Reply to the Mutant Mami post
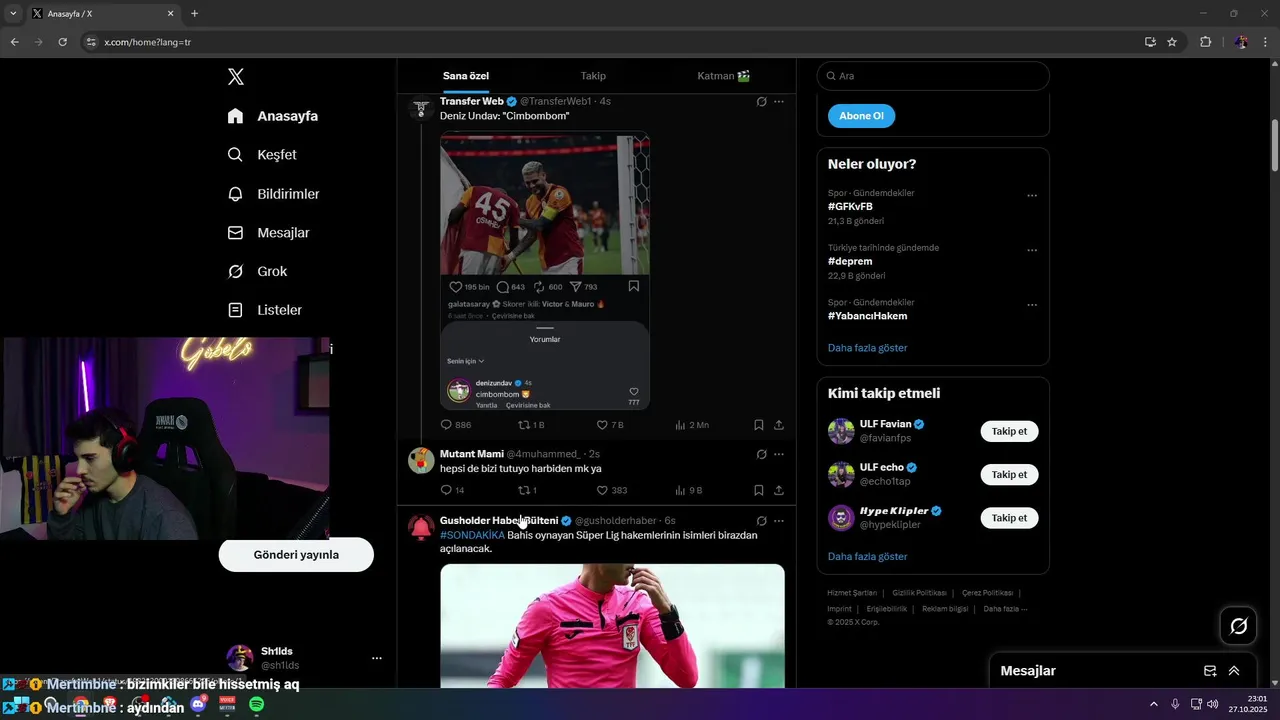The height and width of the screenshot is (720, 1280). coord(452,490)
